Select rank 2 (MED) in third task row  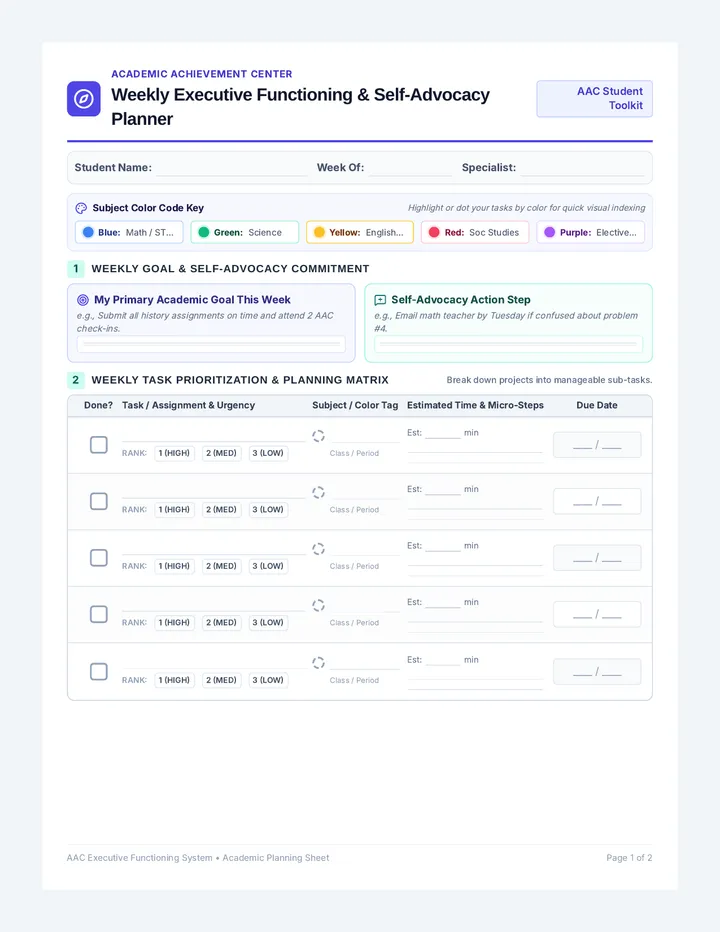pyautogui.click(x=221, y=566)
